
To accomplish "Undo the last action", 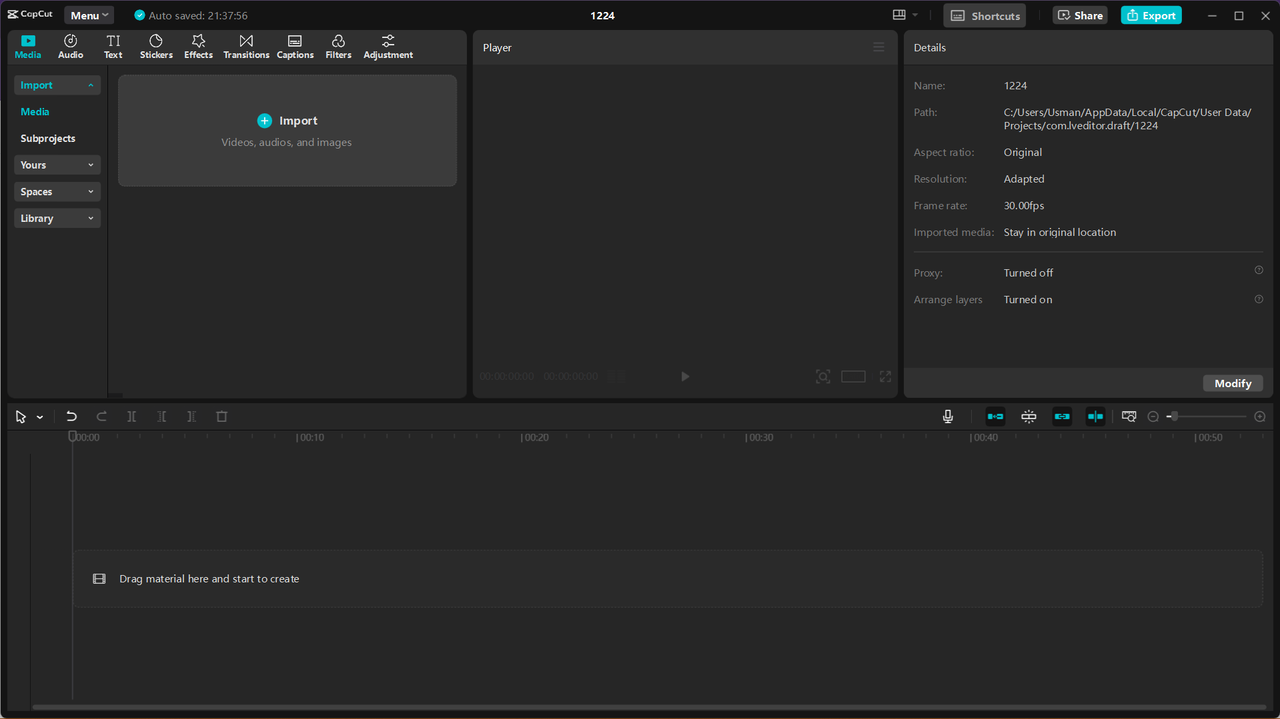I will click(x=71, y=417).
